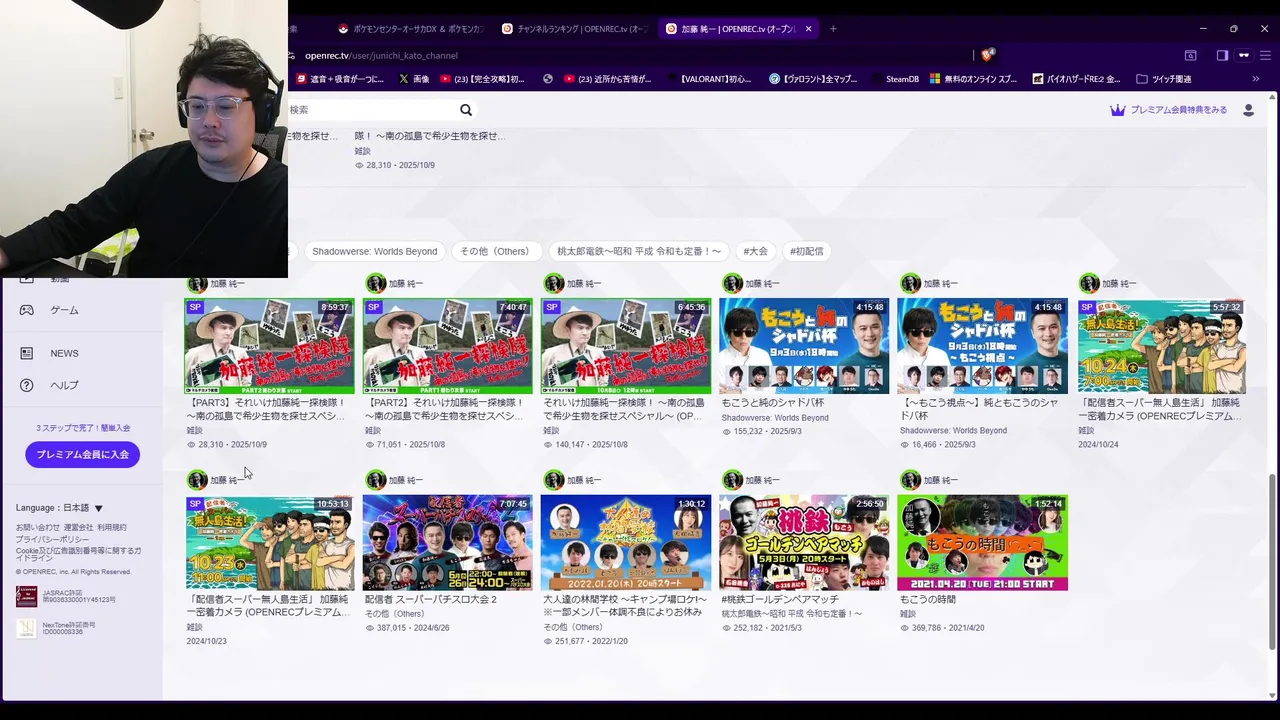Open the ヴァロラント全マップ bookmark

(813, 79)
